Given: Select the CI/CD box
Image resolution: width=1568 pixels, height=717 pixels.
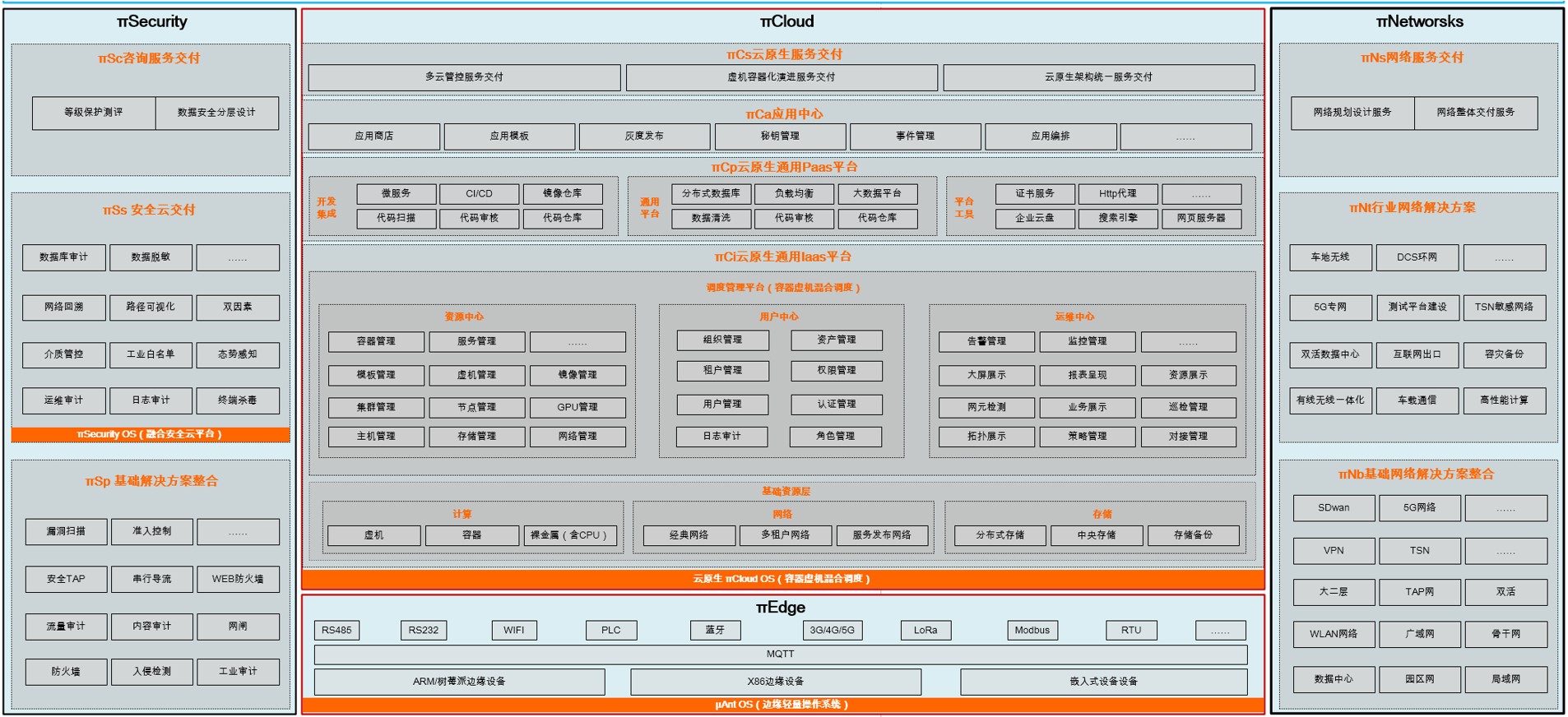Looking at the screenshot, I should pyautogui.click(x=479, y=194).
